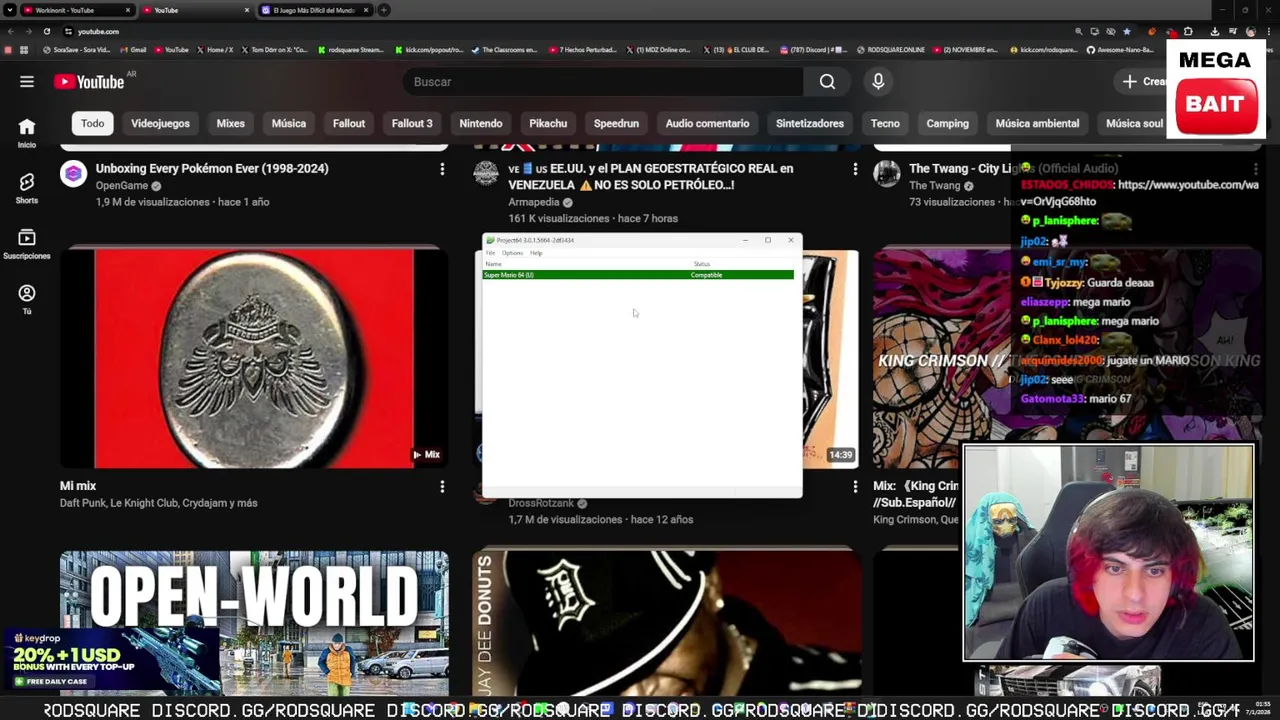Select the Nintendo filter chip
This screenshot has width=1280, height=720.
coord(481,123)
